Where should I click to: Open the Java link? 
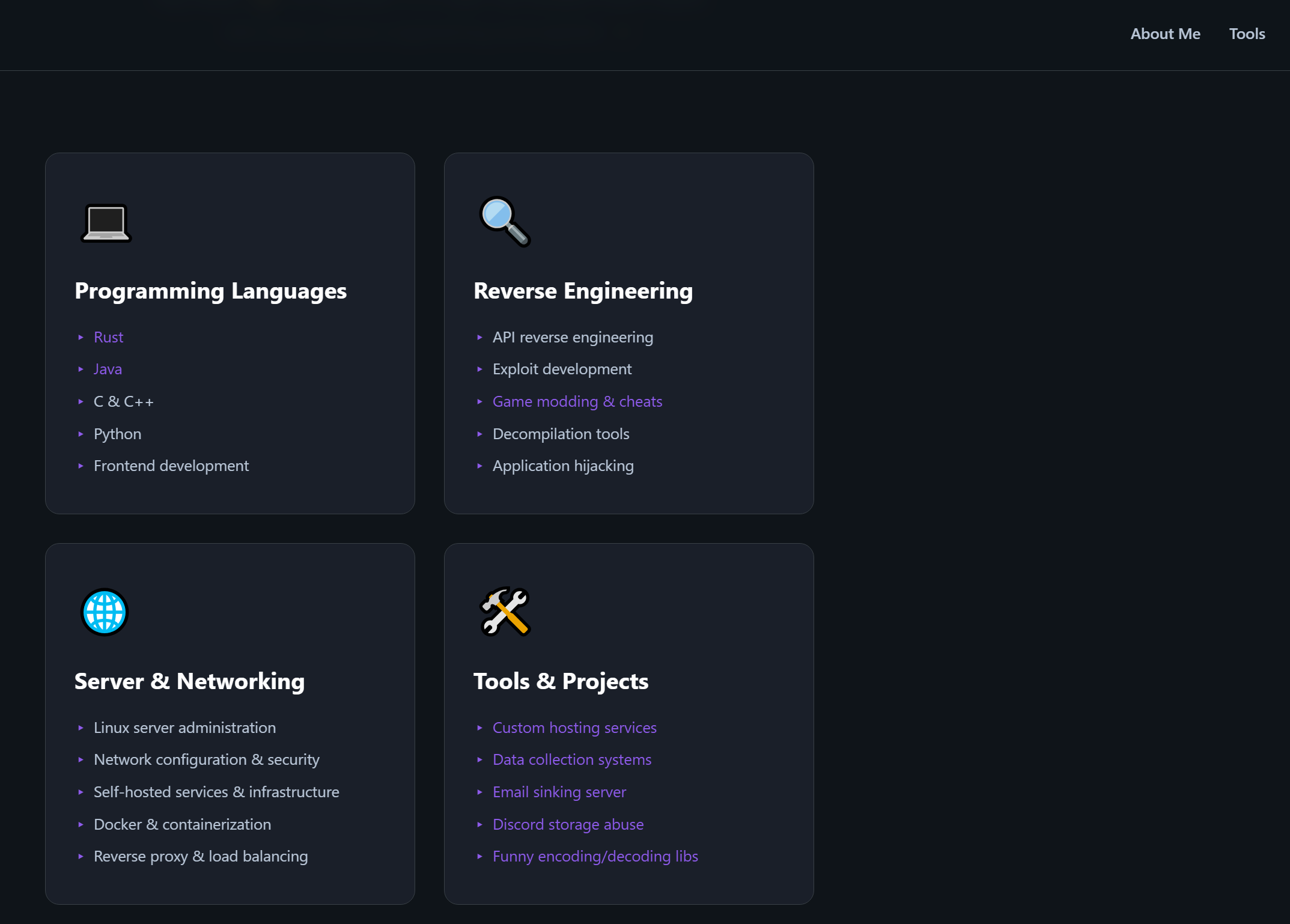point(108,369)
